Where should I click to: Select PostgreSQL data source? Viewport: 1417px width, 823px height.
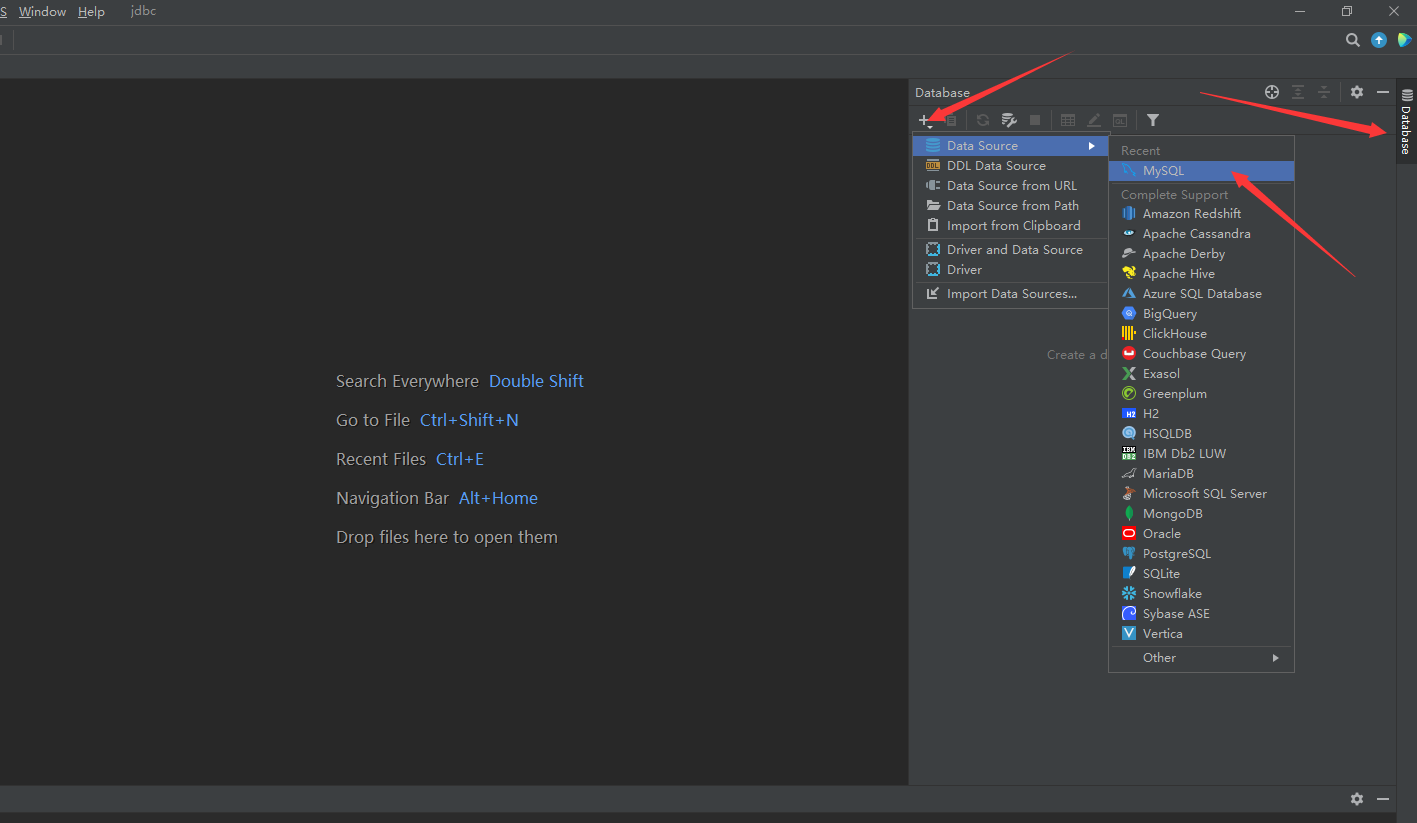pos(1201,554)
